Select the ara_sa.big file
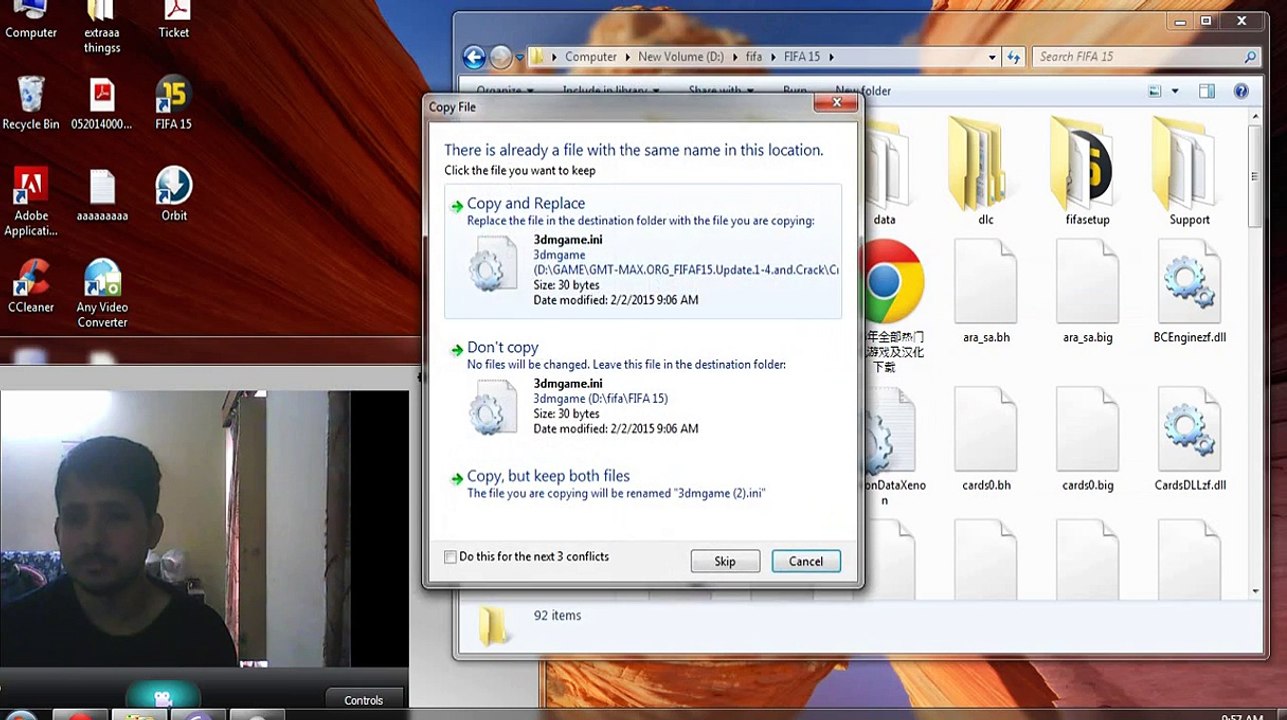Screen dimensions: 1287x720 point(1087,292)
